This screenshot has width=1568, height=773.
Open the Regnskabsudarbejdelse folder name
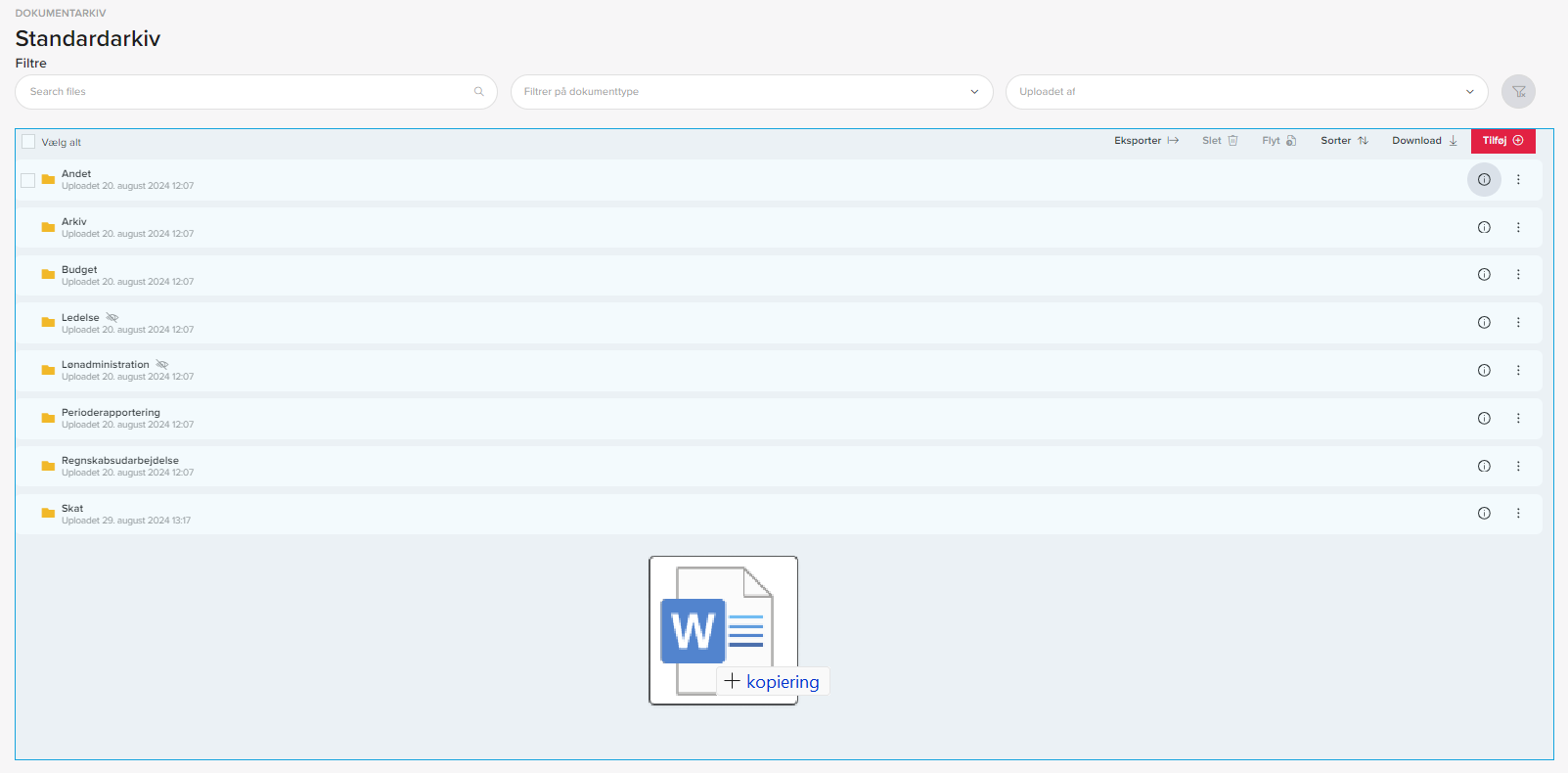pyautogui.click(x=120, y=461)
